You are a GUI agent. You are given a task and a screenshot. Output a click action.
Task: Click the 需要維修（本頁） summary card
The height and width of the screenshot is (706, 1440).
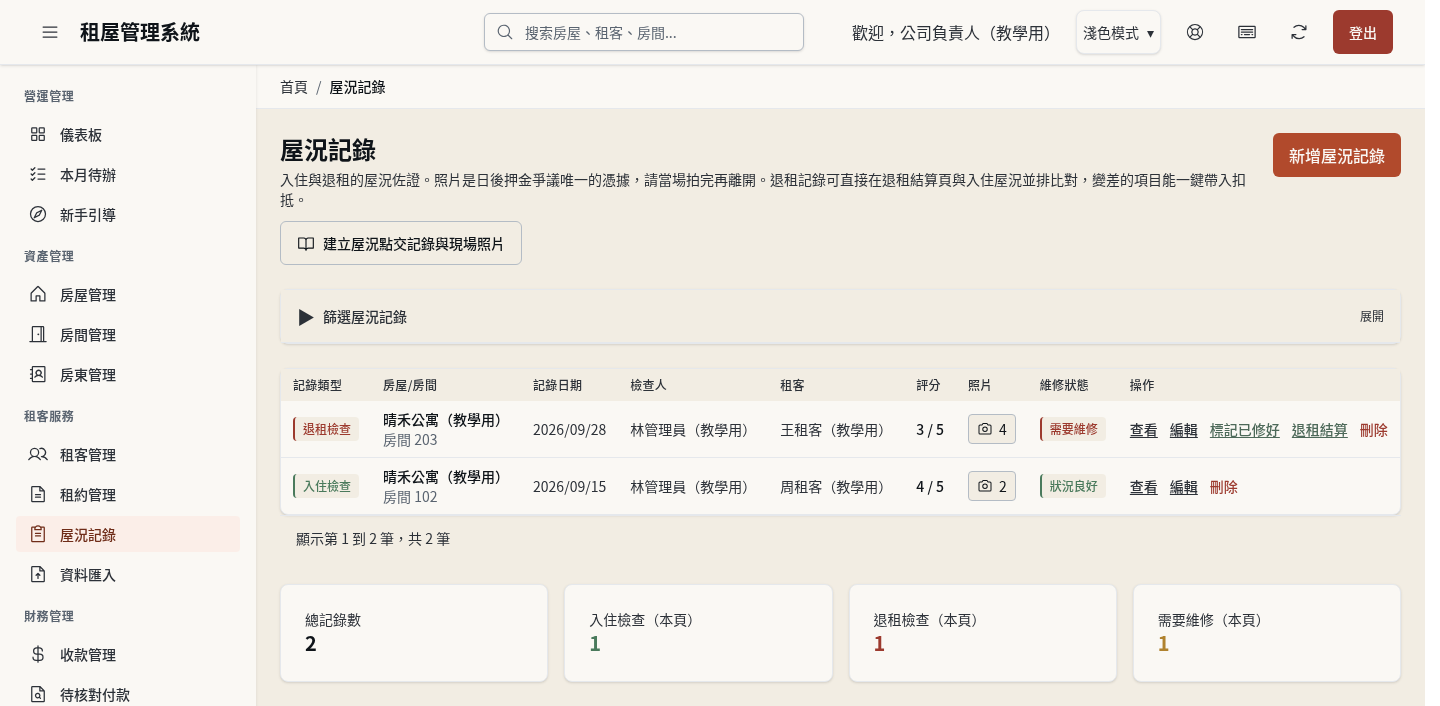pos(1266,633)
